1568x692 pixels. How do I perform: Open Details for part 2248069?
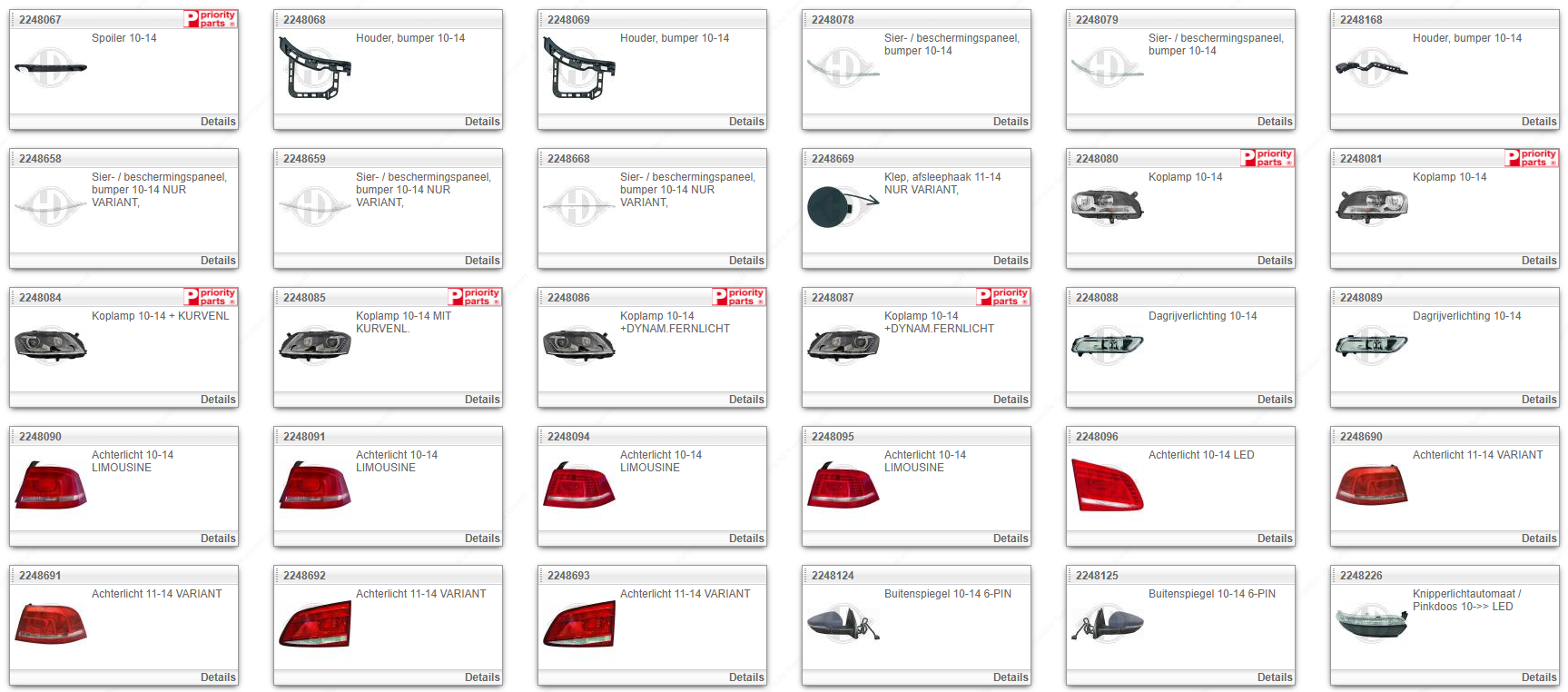[x=745, y=122]
